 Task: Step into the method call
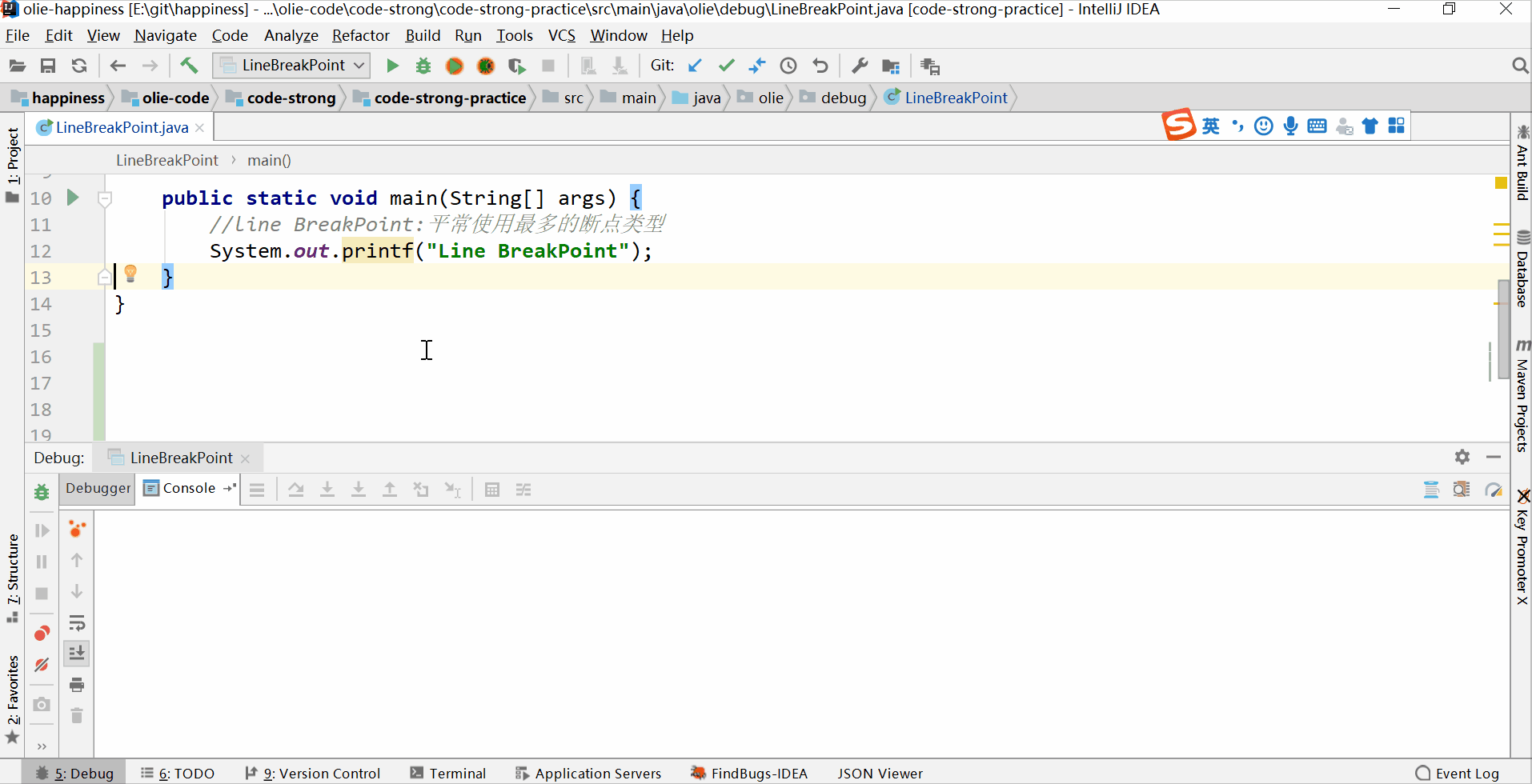pos(327,489)
